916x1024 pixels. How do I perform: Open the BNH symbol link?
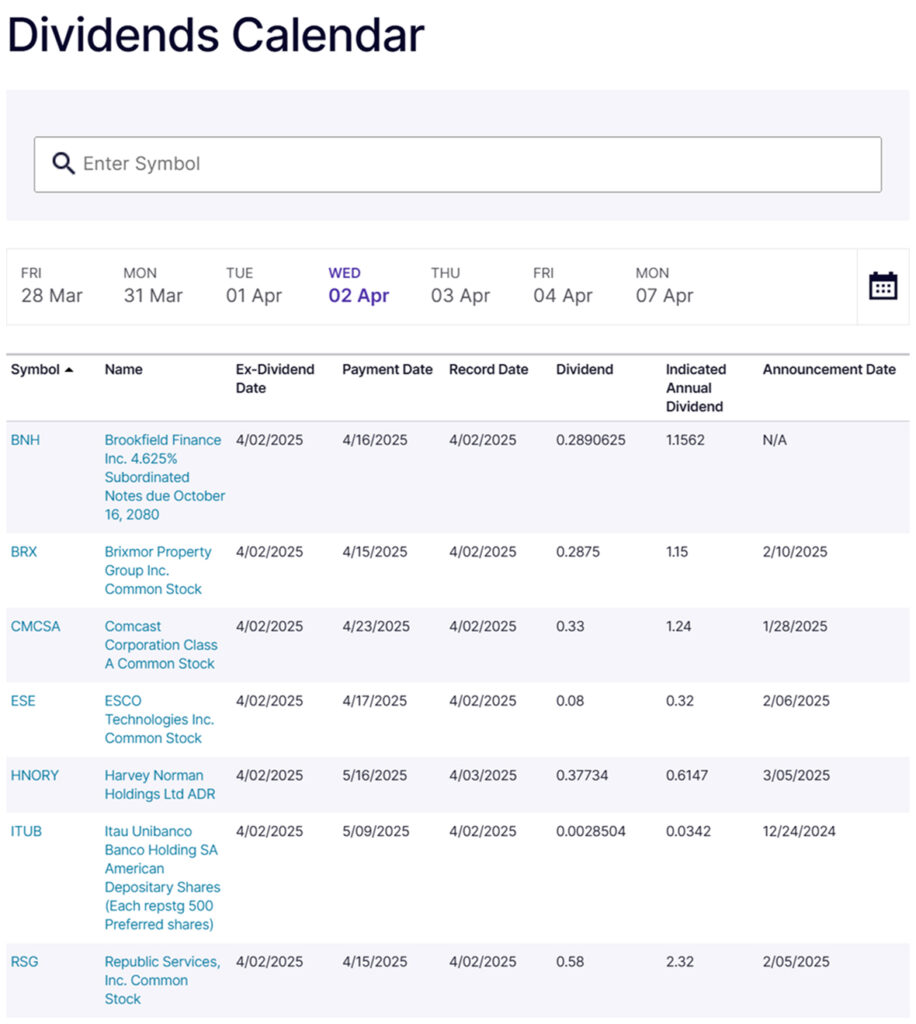pyautogui.click(x=26, y=440)
